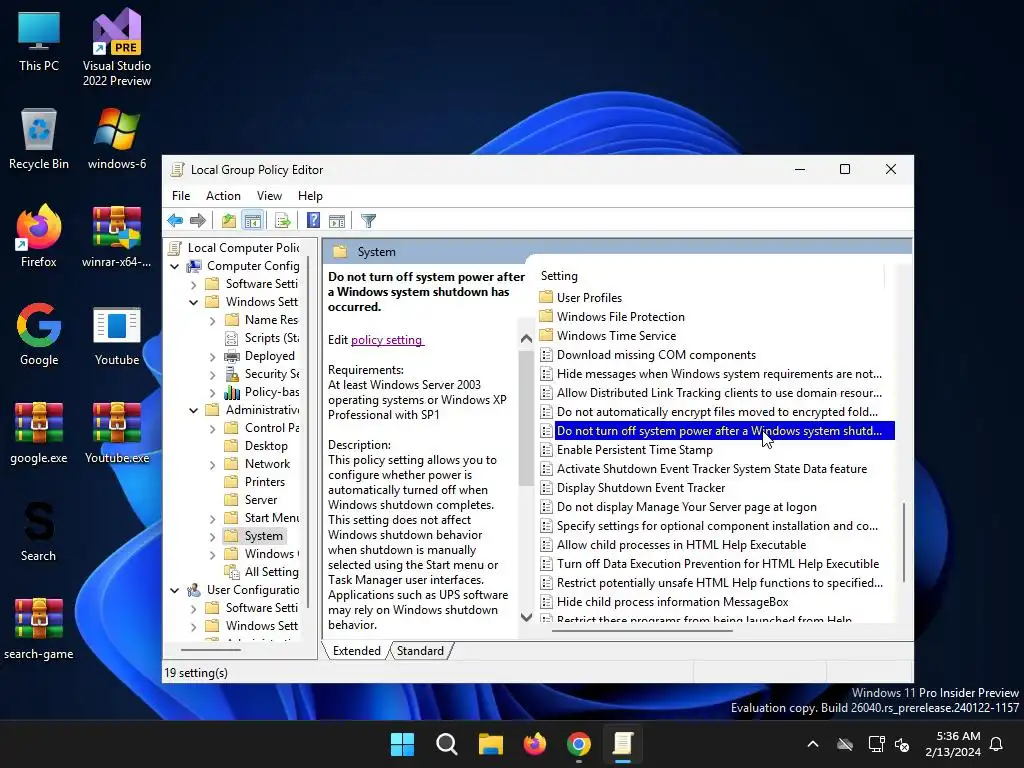Expand the Software Settings node under Computer Configuration
Screen dimensions: 1024x768
[x=193, y=285]
